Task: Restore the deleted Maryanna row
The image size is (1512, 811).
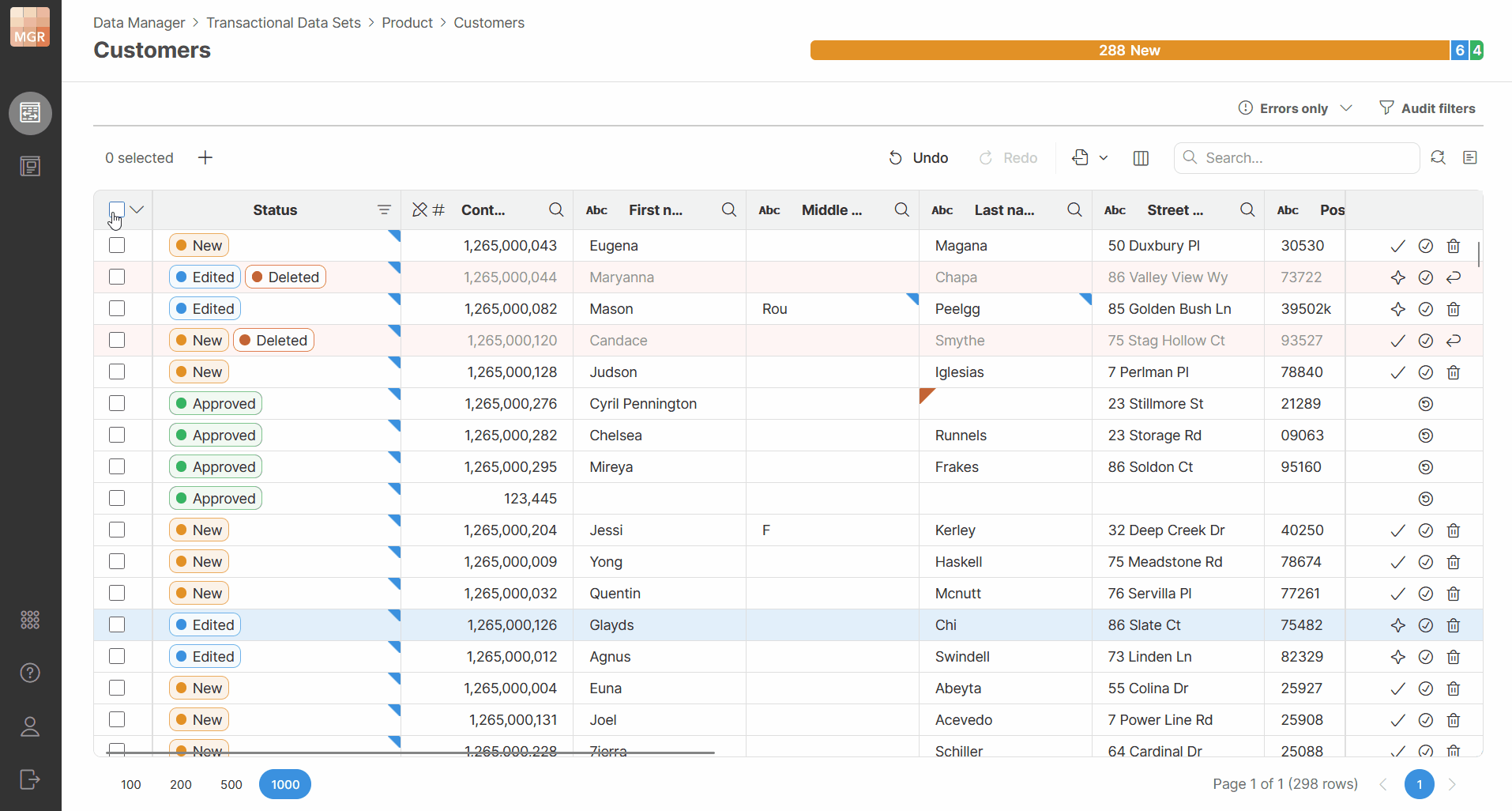Action: coord(1454,277)
